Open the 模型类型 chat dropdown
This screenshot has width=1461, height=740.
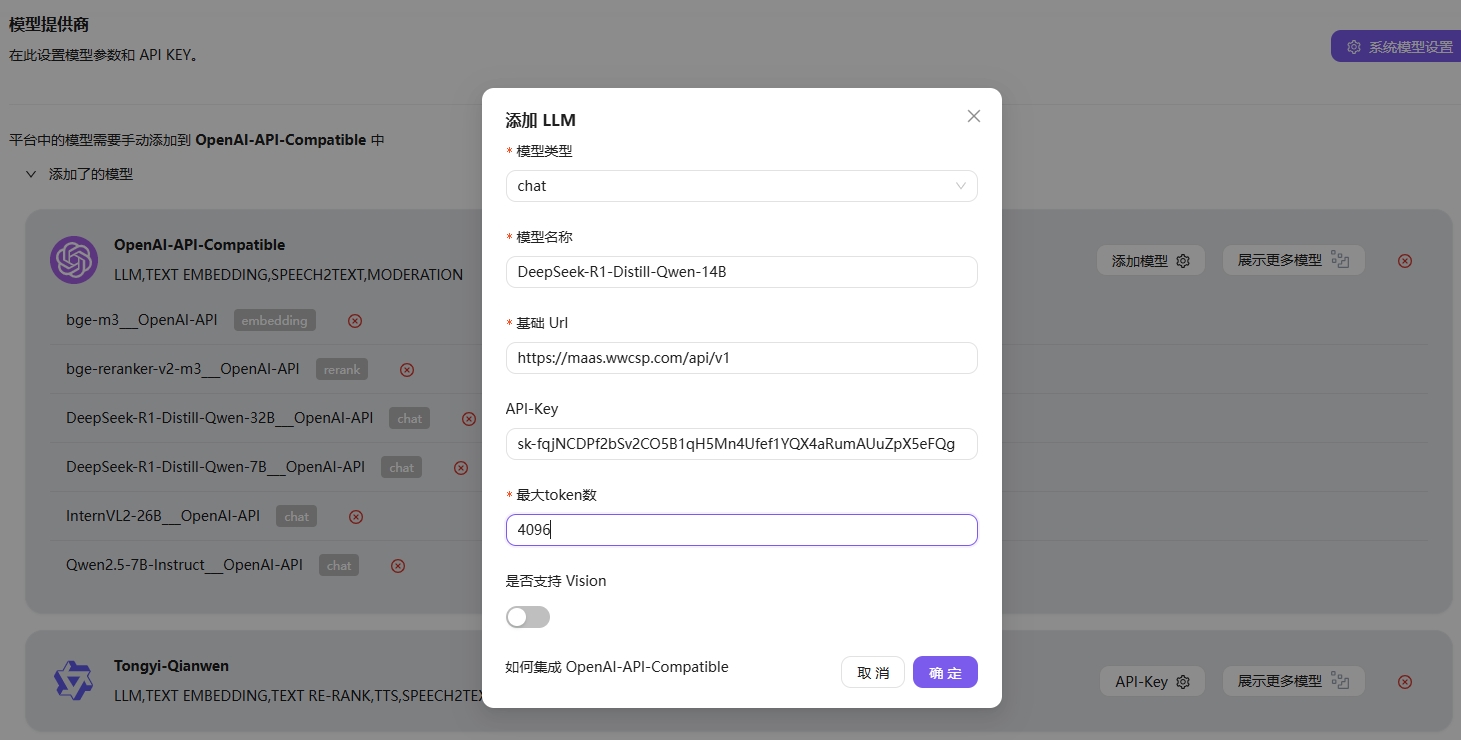click(x=741, y=186)
